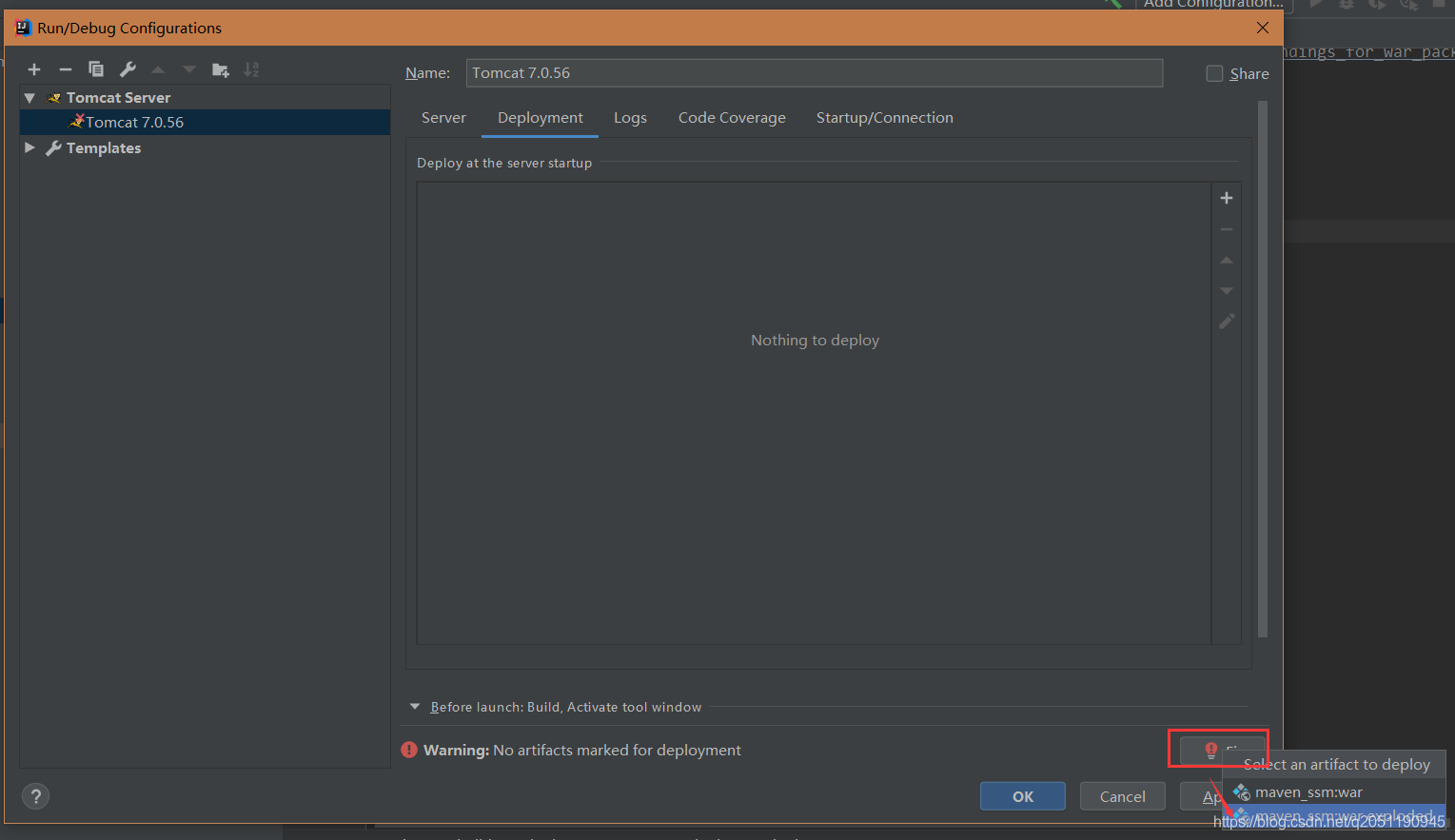The height and width of the screenshot is (840, 1455).
Task: Click the vertical scrollbar of configuration panel
Action: [1263, 369]
